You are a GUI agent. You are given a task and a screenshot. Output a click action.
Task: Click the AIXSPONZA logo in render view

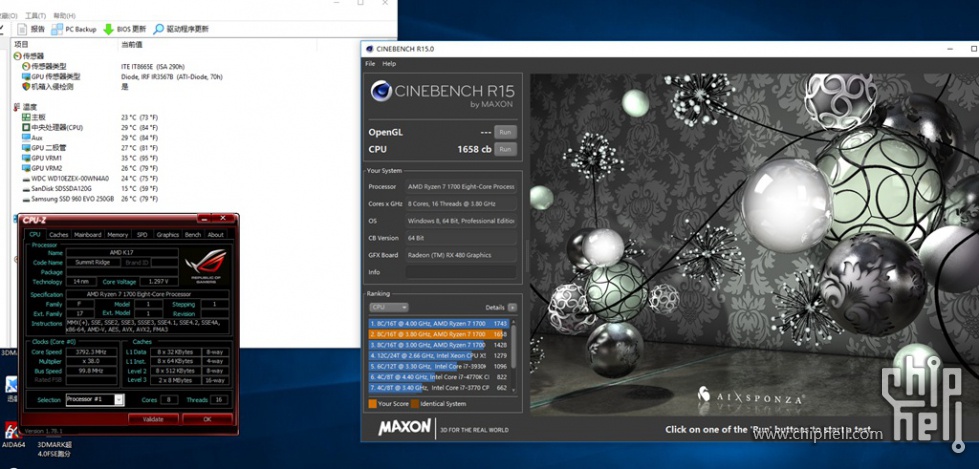(x=750, y=397)
